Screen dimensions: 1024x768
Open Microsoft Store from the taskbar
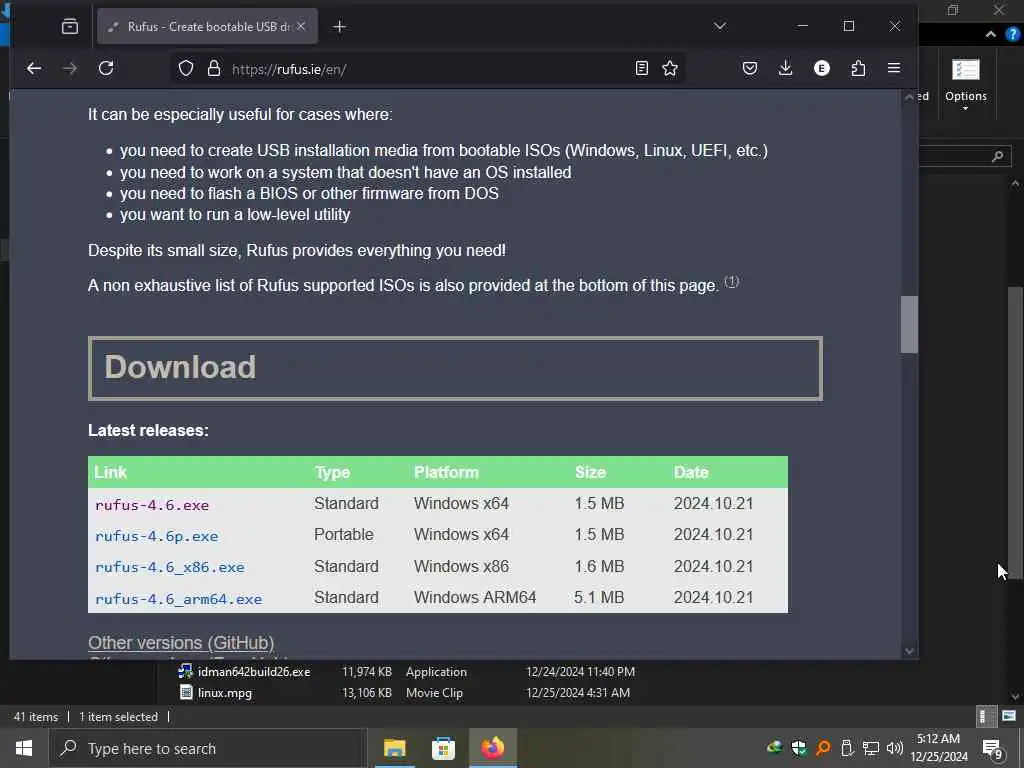tap(443, 748)
